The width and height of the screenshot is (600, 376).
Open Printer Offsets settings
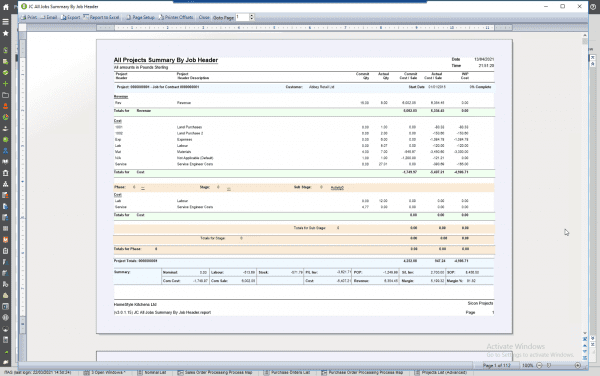176,17
